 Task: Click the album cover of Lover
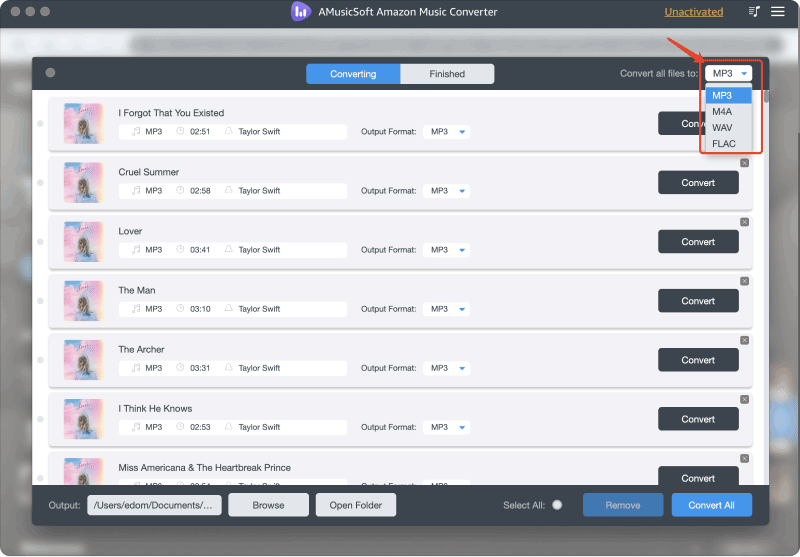pos(84,242)
